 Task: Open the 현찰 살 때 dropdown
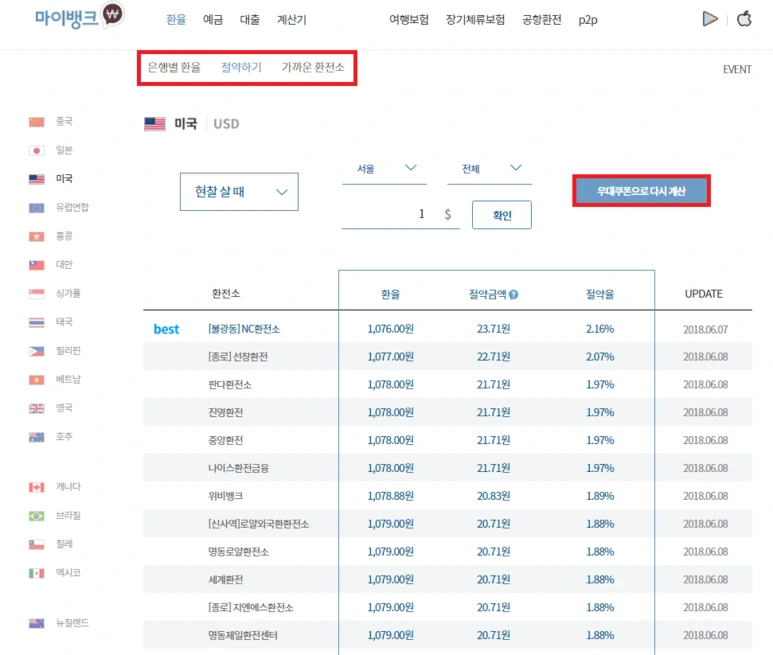239,192
